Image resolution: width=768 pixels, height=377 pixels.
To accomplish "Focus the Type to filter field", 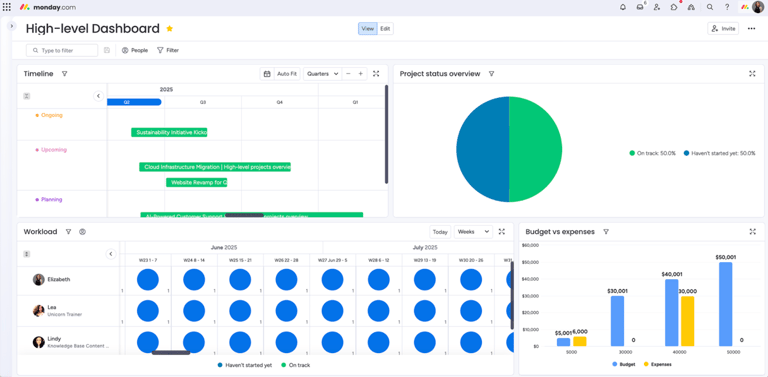I will click(62, 50).
